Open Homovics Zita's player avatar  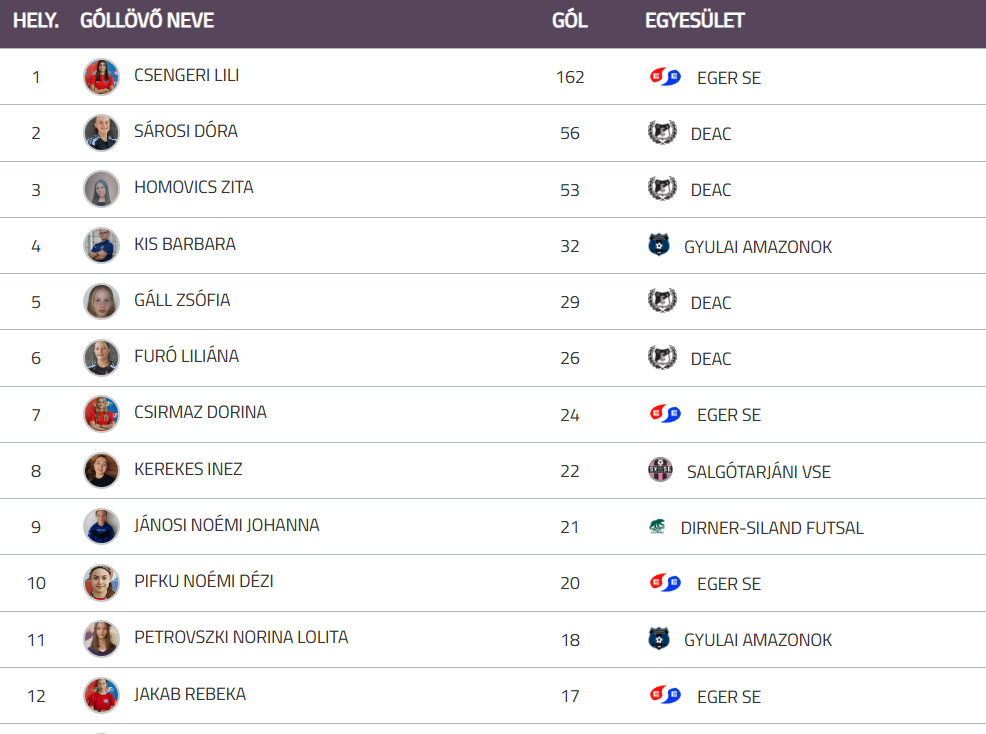101,189
